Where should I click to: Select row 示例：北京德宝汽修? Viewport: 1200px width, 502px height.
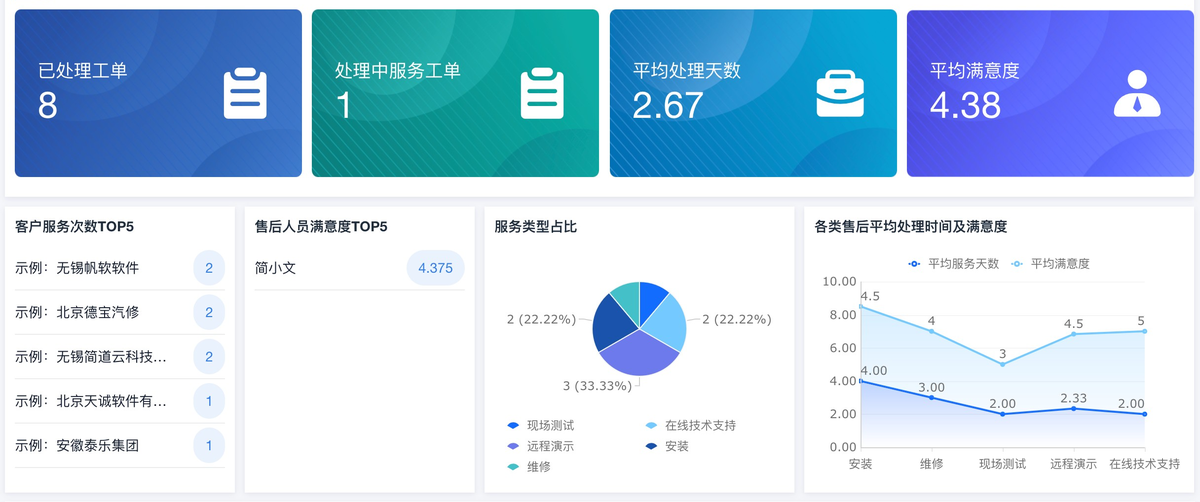tap(120, 313)
